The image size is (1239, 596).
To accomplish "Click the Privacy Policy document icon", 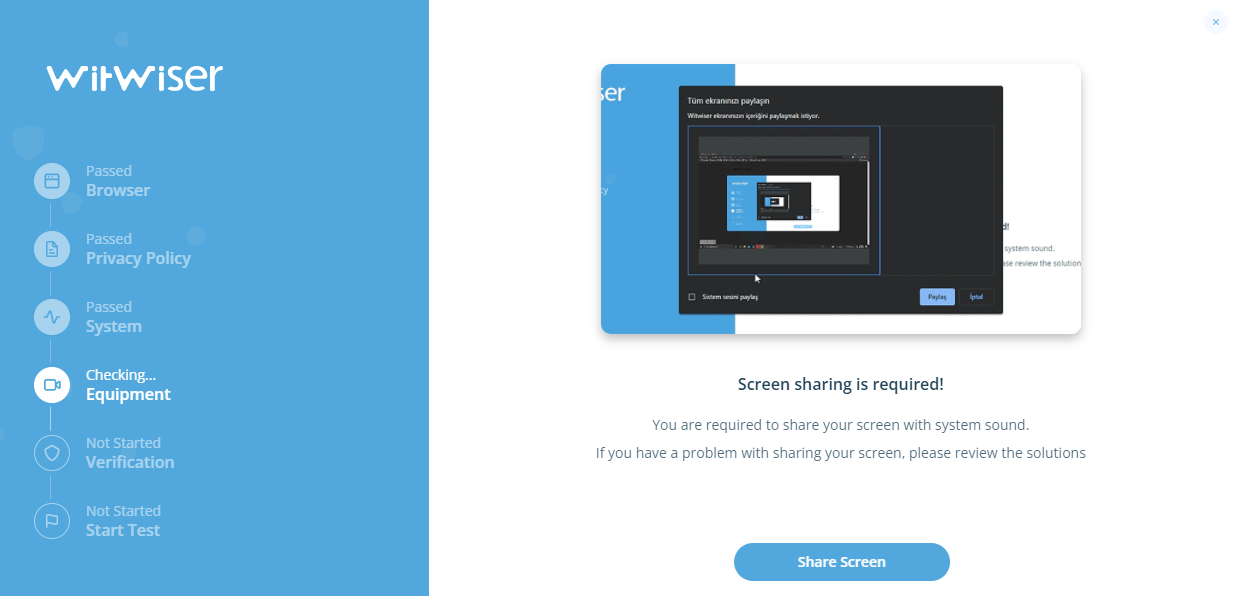I will pos(51,249).
